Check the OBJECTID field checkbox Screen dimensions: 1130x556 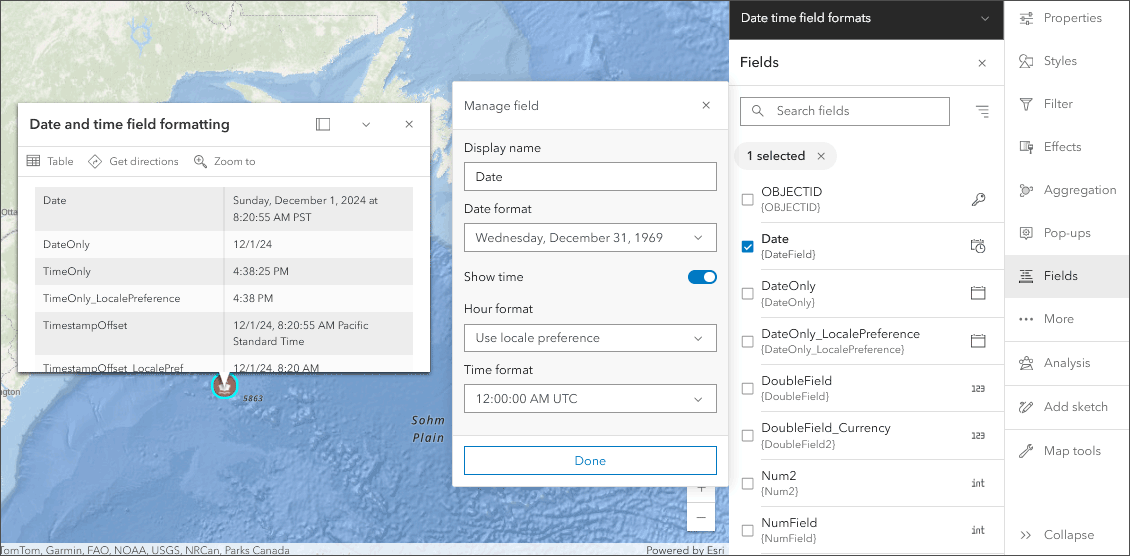coord(747,199)
